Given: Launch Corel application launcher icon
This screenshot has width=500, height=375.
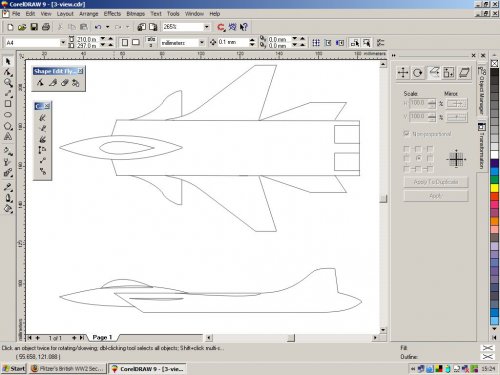Looking at the screenshot, I should (221, 27).
